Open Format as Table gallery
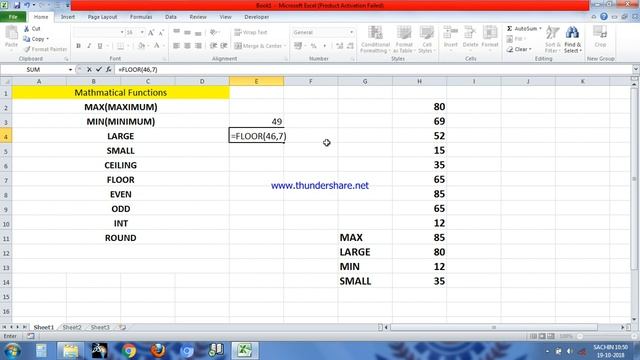640x360 pixels. tap(403, 39)
